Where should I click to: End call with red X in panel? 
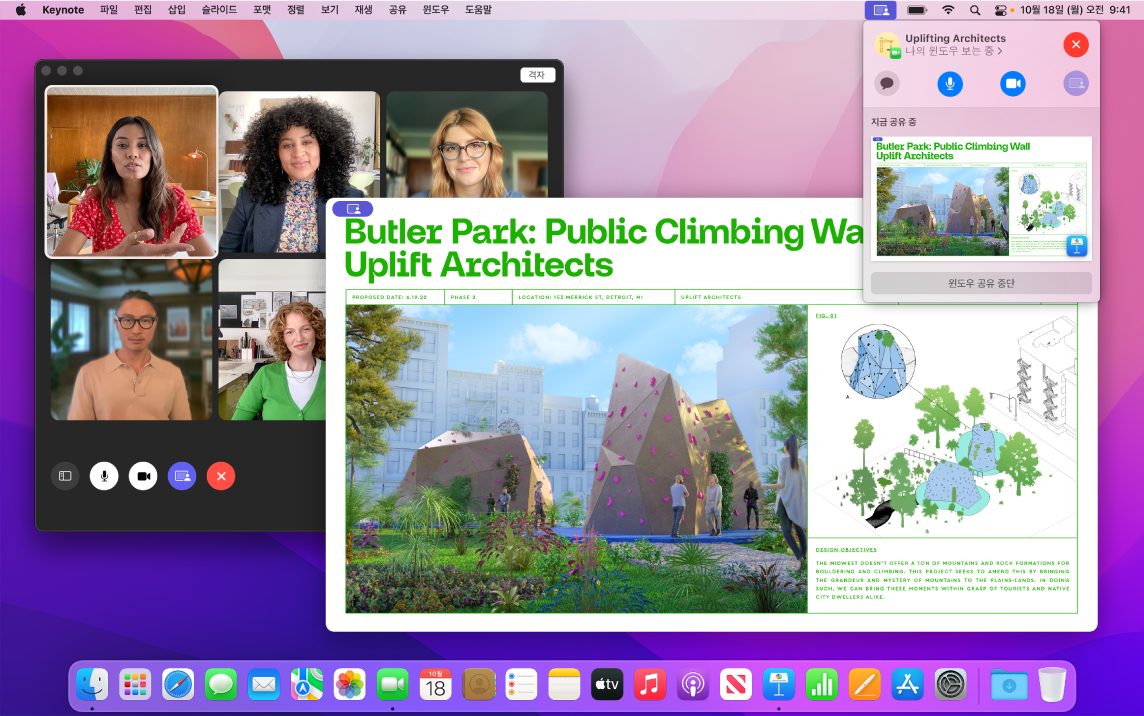click(1075, 45)
